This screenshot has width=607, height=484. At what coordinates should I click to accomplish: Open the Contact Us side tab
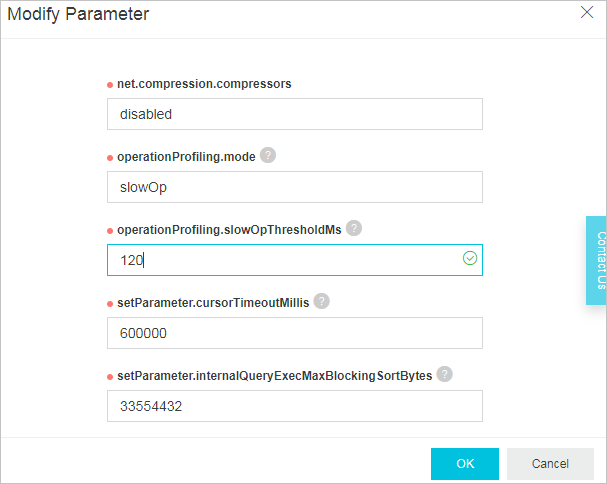(597, 261)
